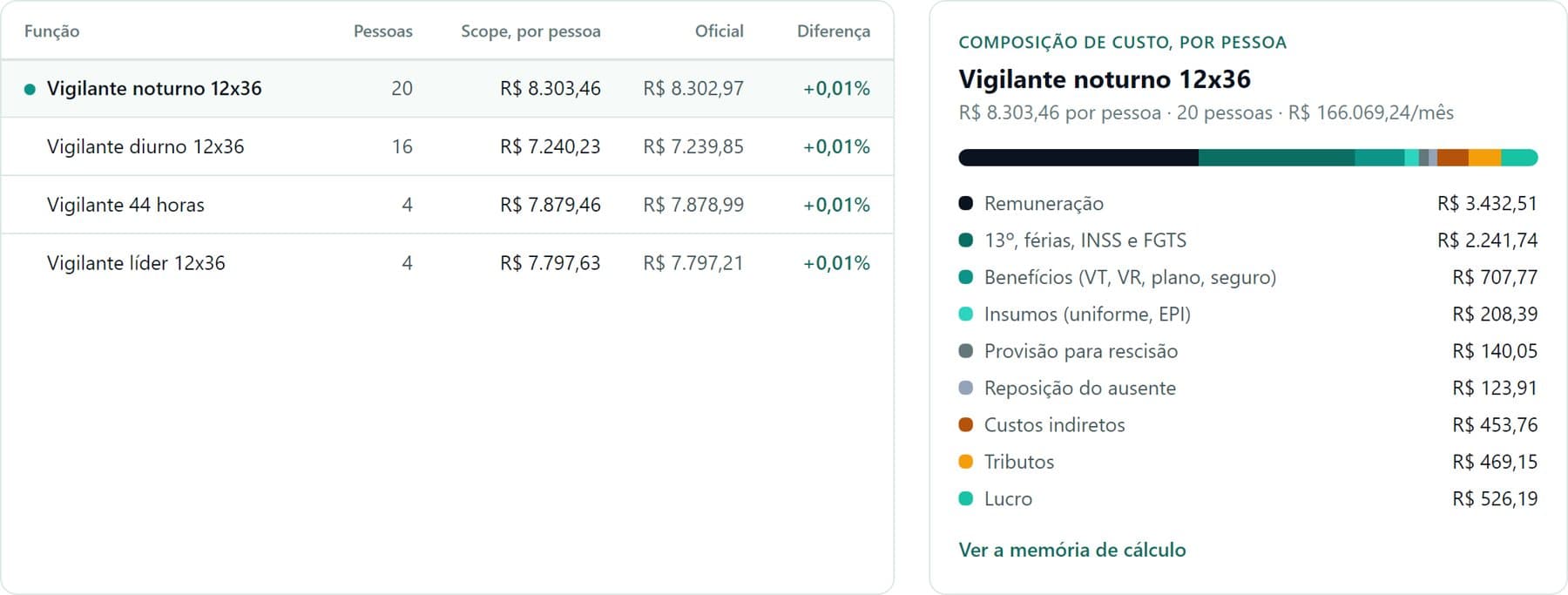Click the green Lucro legend dot

[965, 498]
